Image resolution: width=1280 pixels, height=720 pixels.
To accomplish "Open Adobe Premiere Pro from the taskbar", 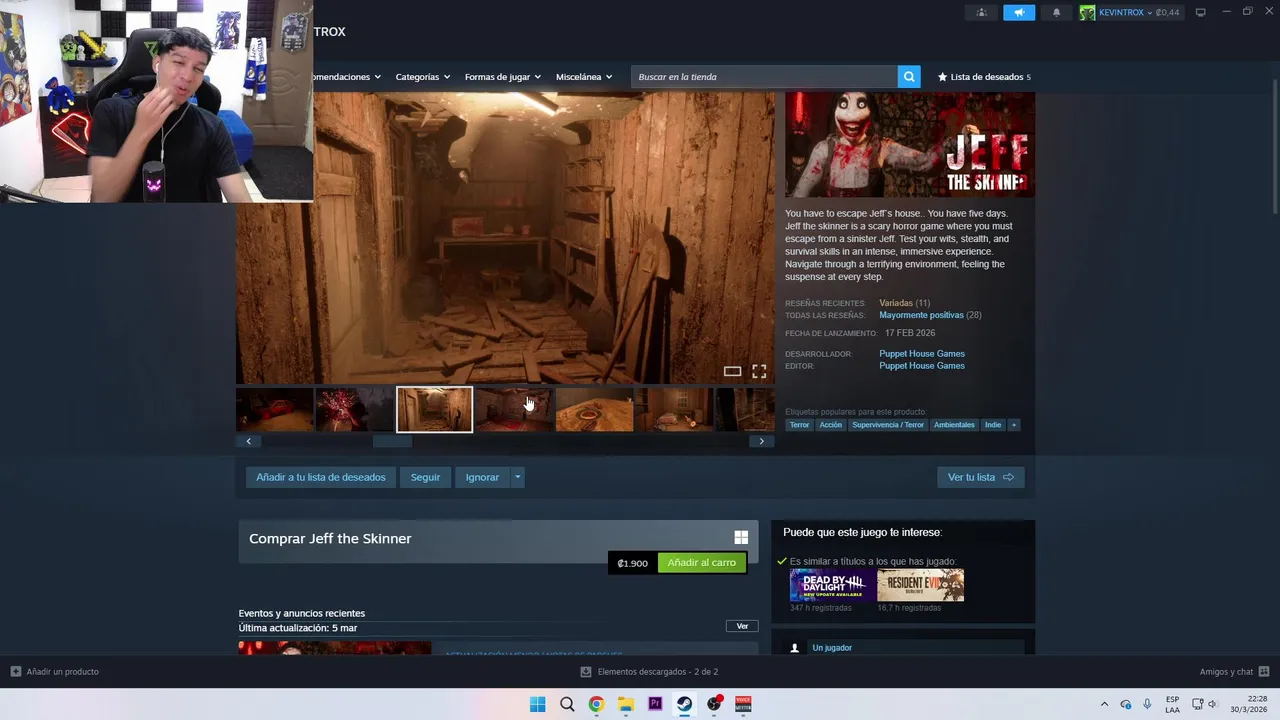I will [655, 704].
